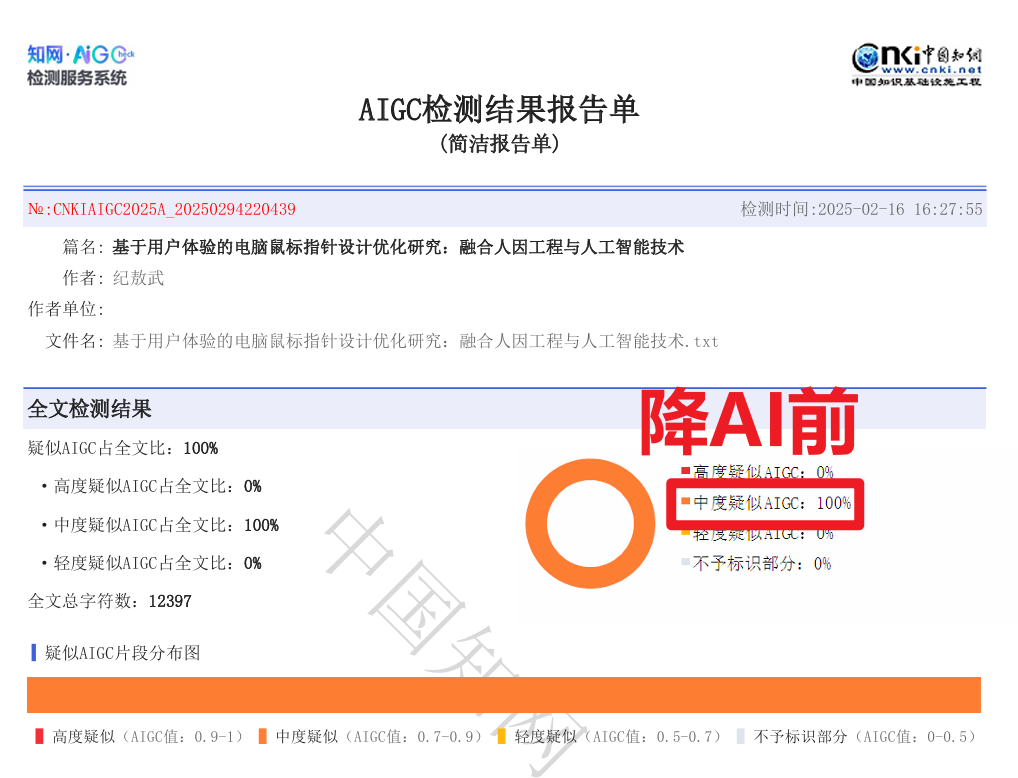Click the blue marker beside 疑似AIGC片段分布图
Viewport: 1018px width, 778px height.
[33, 653]
